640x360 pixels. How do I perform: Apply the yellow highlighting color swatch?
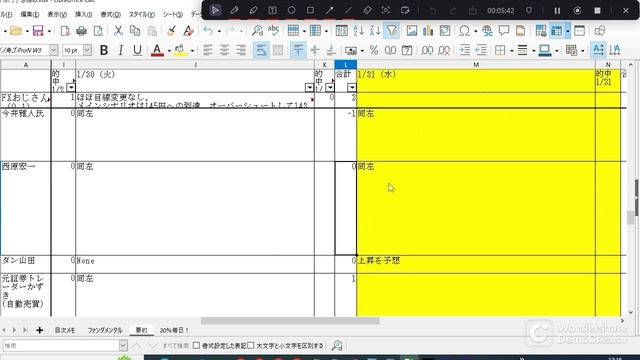coord(180,50)
